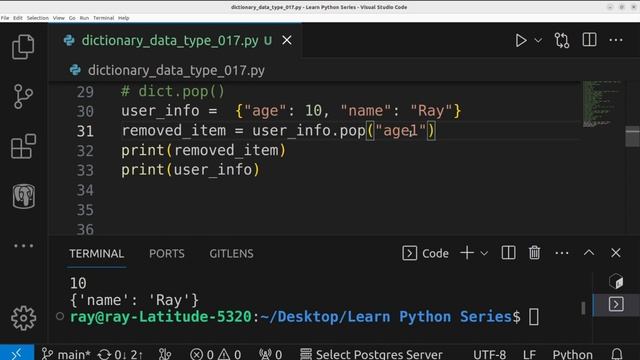Close the terminal panel
Image resolution: width=640 pixels, height=360 pixels.
[616, 253]
